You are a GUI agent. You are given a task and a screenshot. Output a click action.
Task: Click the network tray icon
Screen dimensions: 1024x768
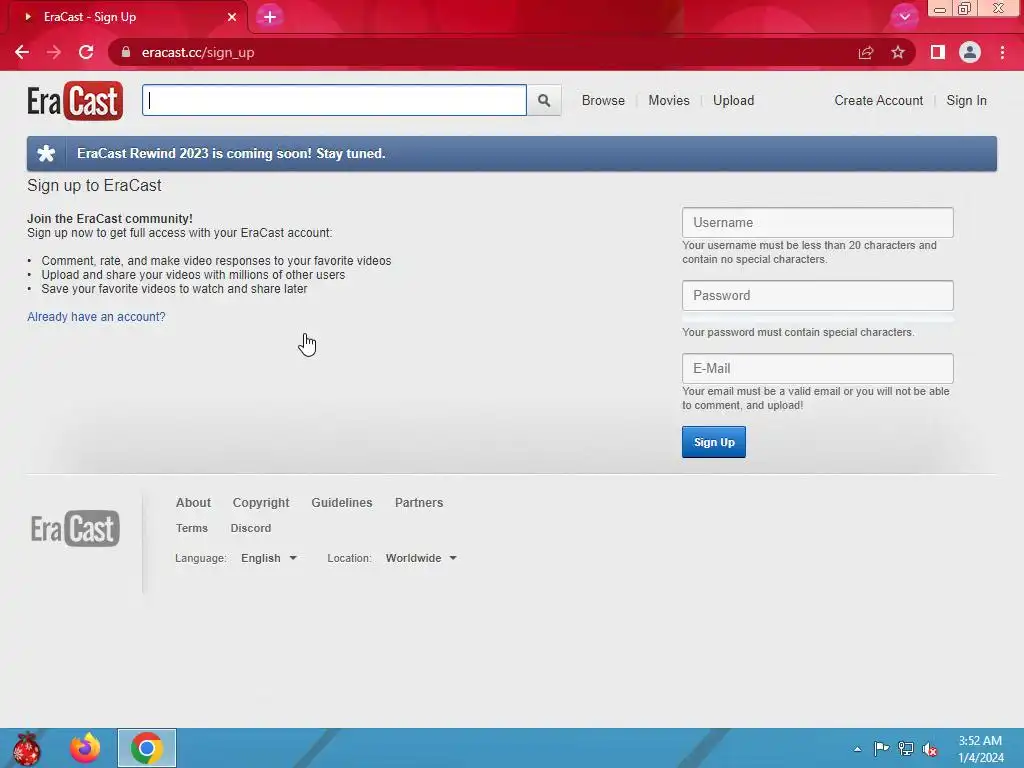pyautogui.click(x=906, y=748)
